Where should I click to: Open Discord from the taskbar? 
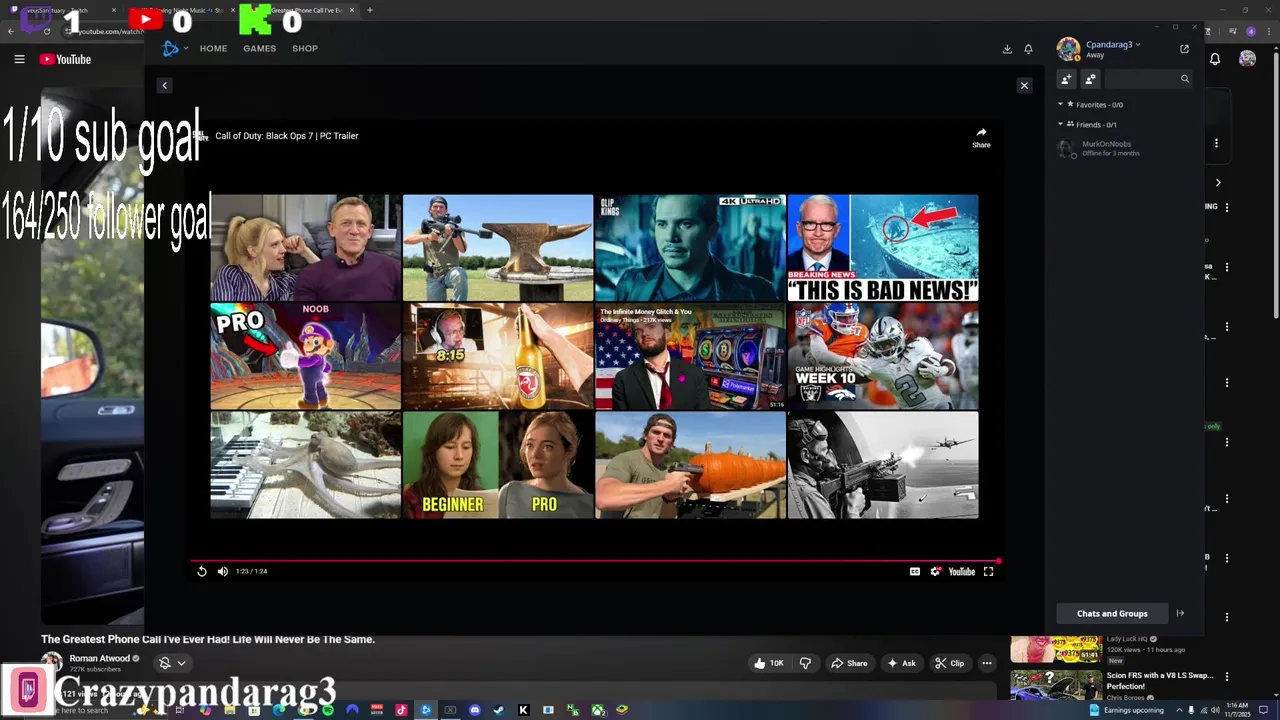click(x=475, y=710)
